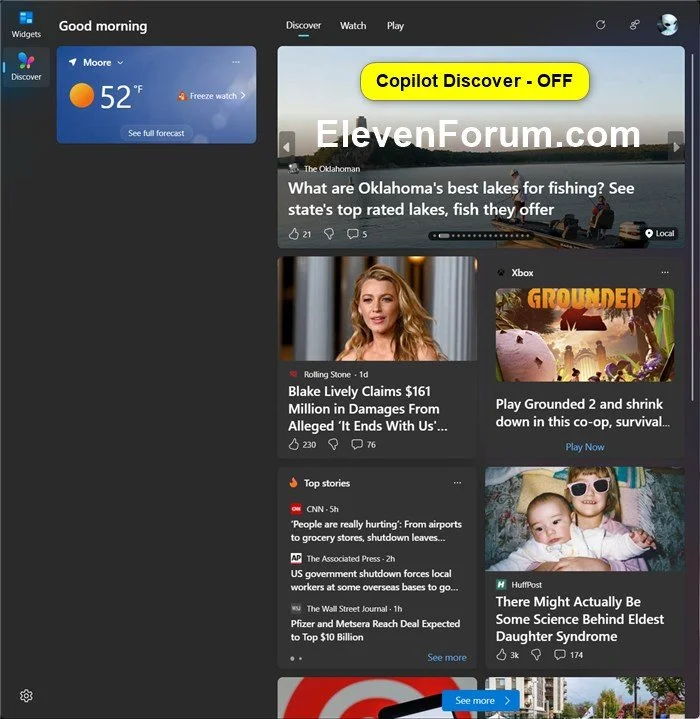Dislike the Oklahoma lakes article
Image resolution: width=700 pixels, height=719 pixels.
(329, 234)
